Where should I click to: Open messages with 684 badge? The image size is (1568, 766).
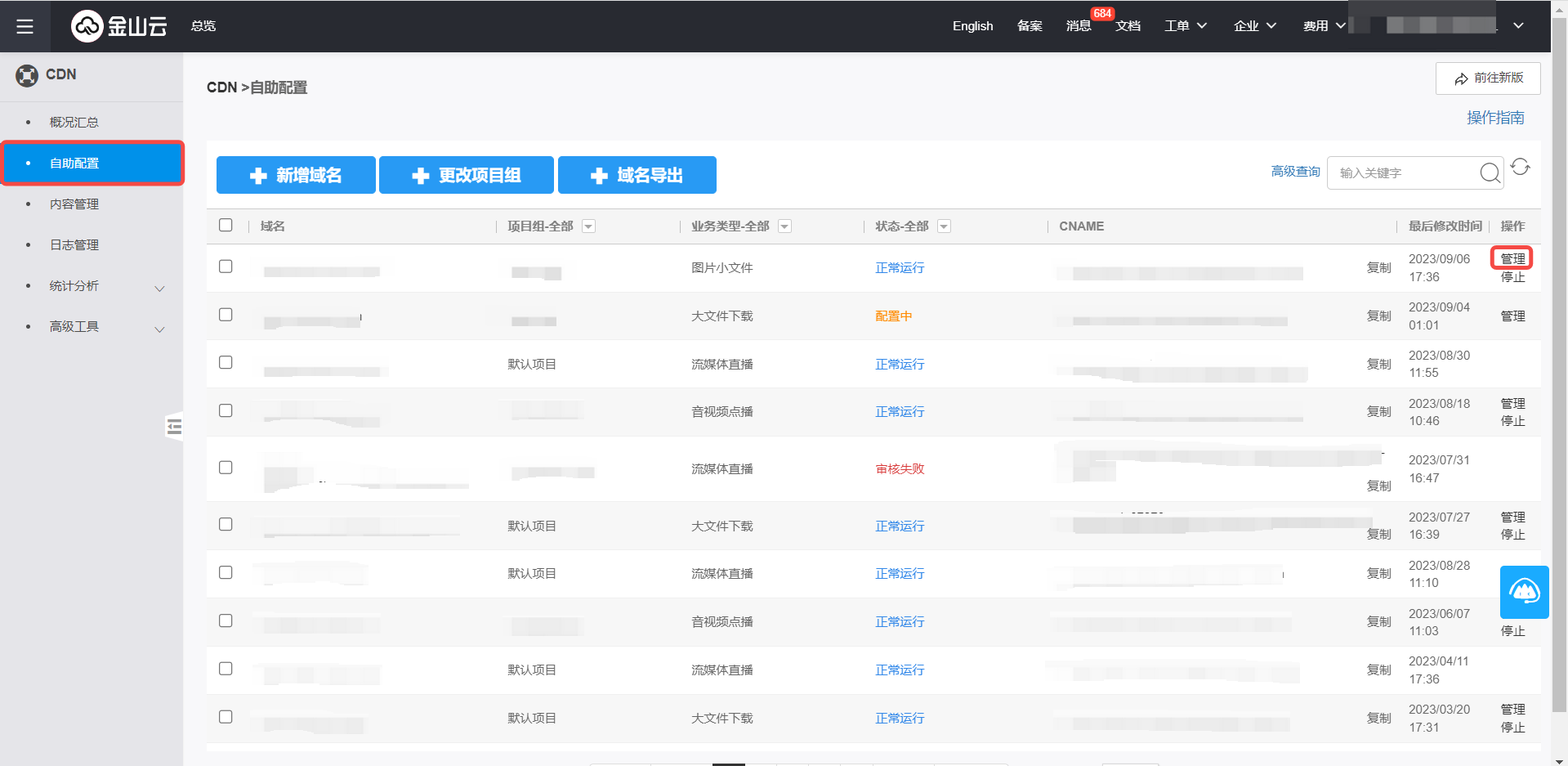(1079, 26)
